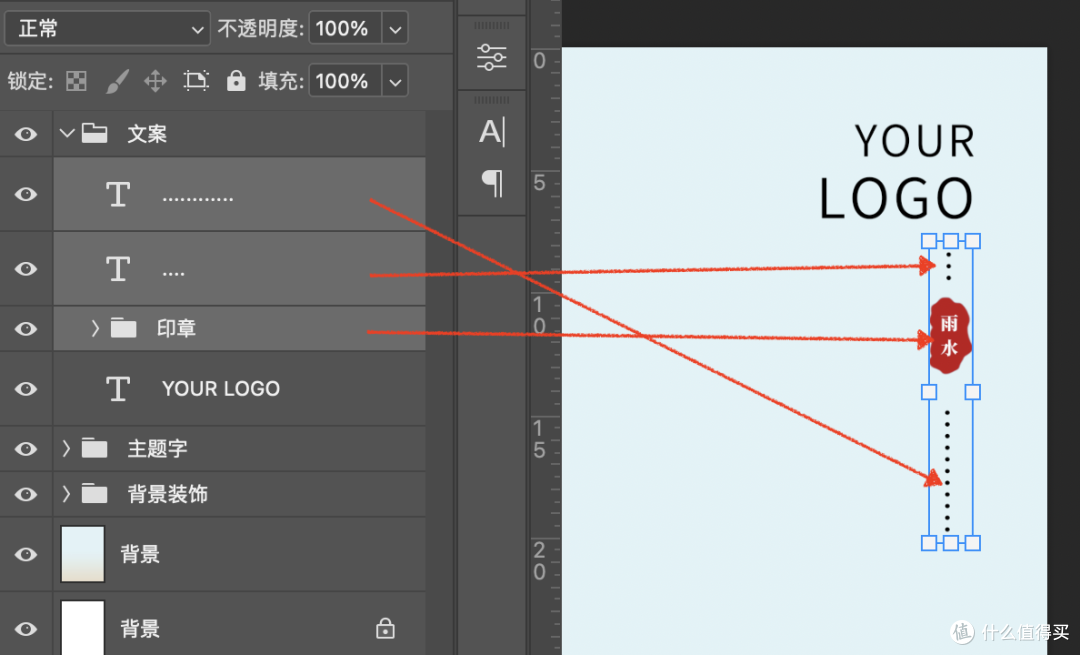1080x655 pixels.
Task: Click the lock image pixels brush icon
Action: [x=117, y=81]
